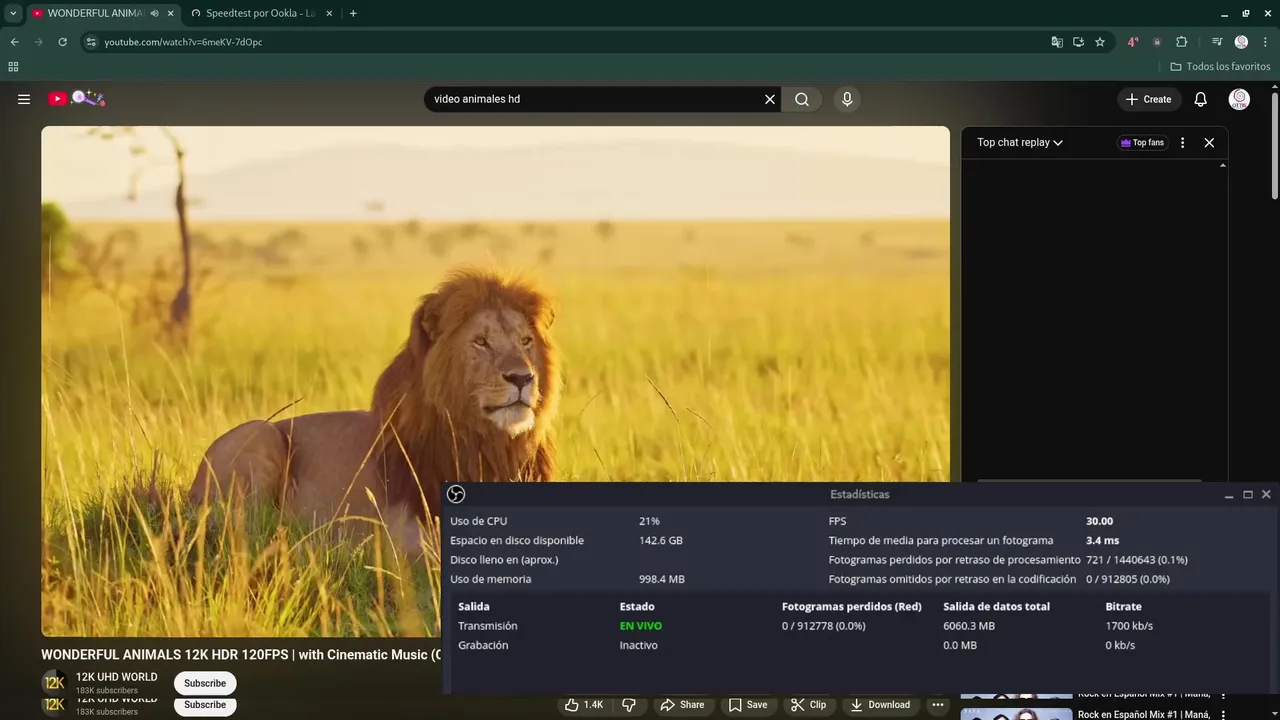This screenshot has width=1280, height=720.
Task: Switch to the WONDERFUL ANIMALS tab
Action: click(94, 13)
